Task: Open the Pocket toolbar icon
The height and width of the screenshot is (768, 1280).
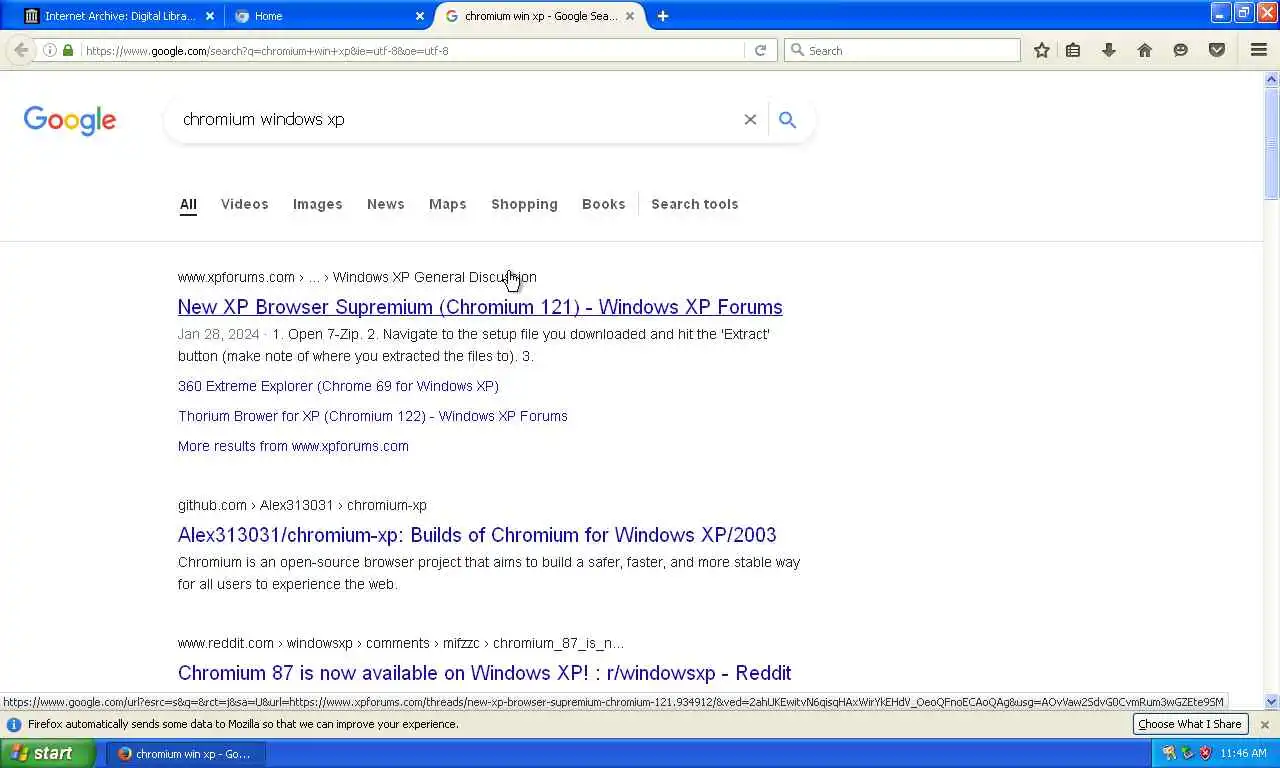Action: click(x=1217, y=50)
